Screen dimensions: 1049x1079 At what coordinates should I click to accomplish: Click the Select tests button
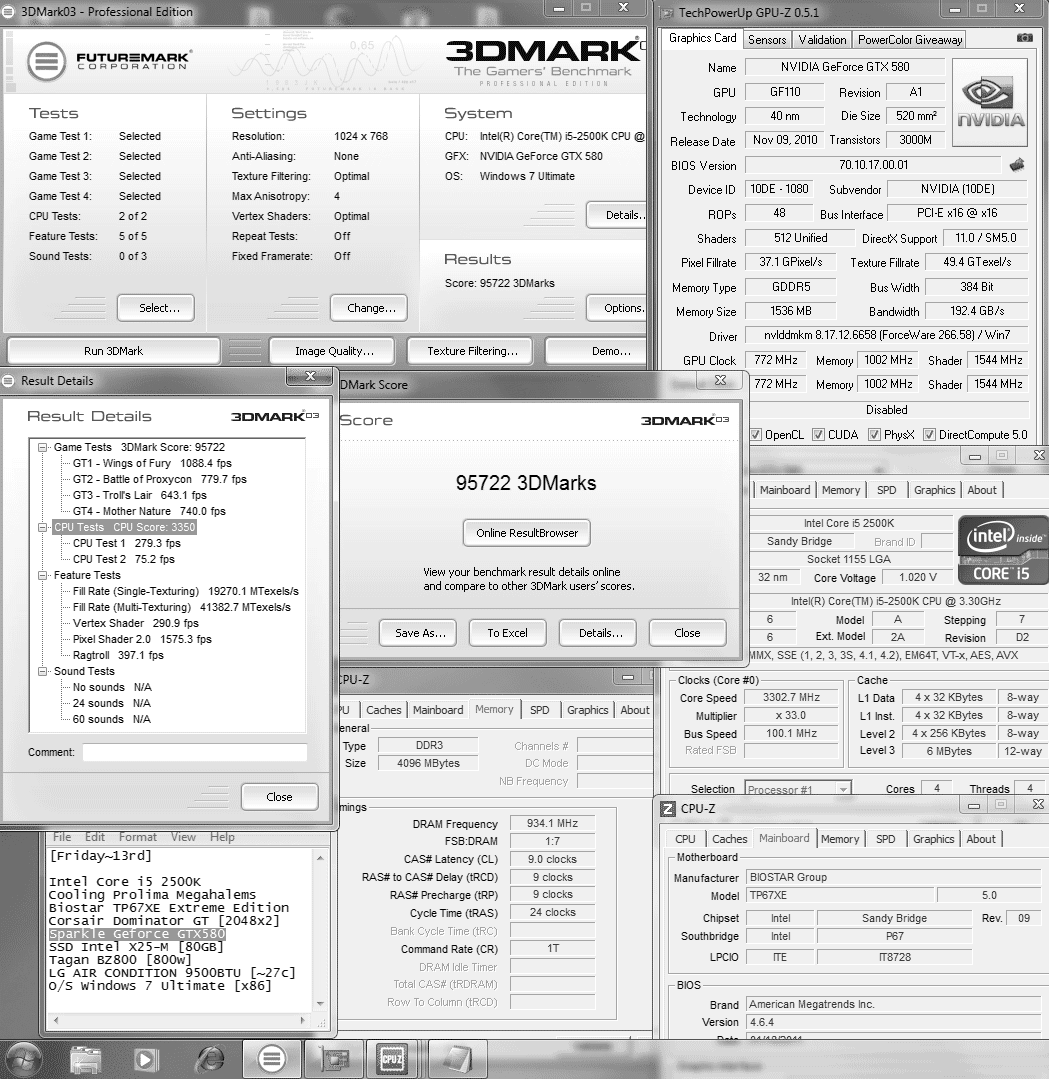(x=156, y=308)
